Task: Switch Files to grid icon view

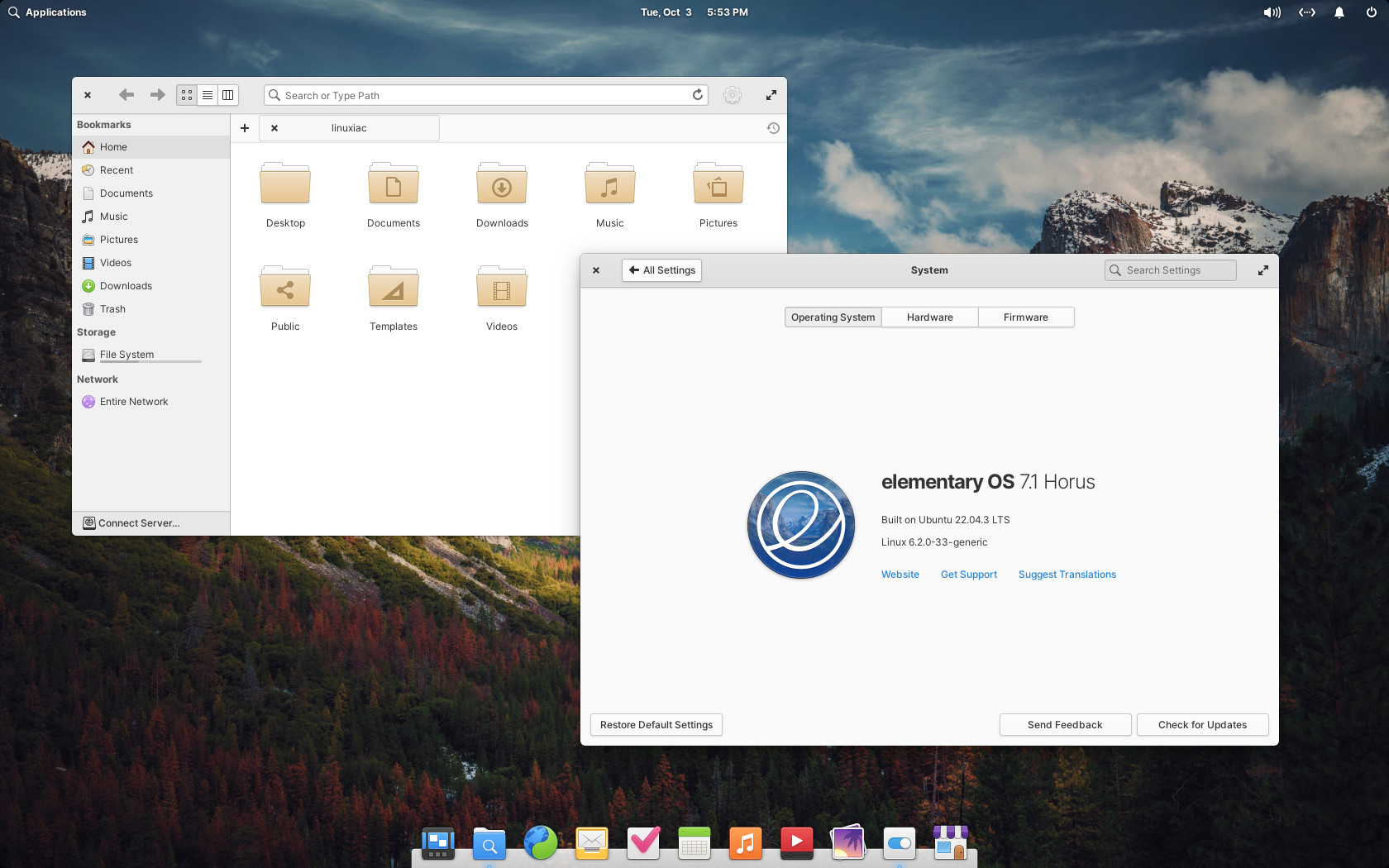Action: point(187,95)
